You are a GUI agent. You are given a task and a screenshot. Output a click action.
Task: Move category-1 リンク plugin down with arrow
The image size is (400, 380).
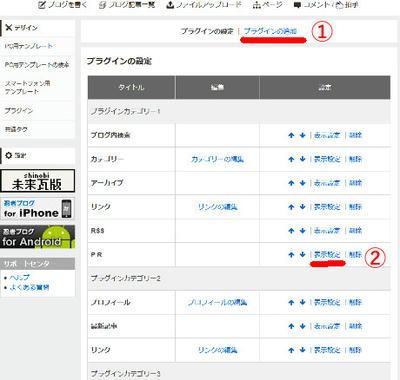pyautogui.click(x=302, y=207)
